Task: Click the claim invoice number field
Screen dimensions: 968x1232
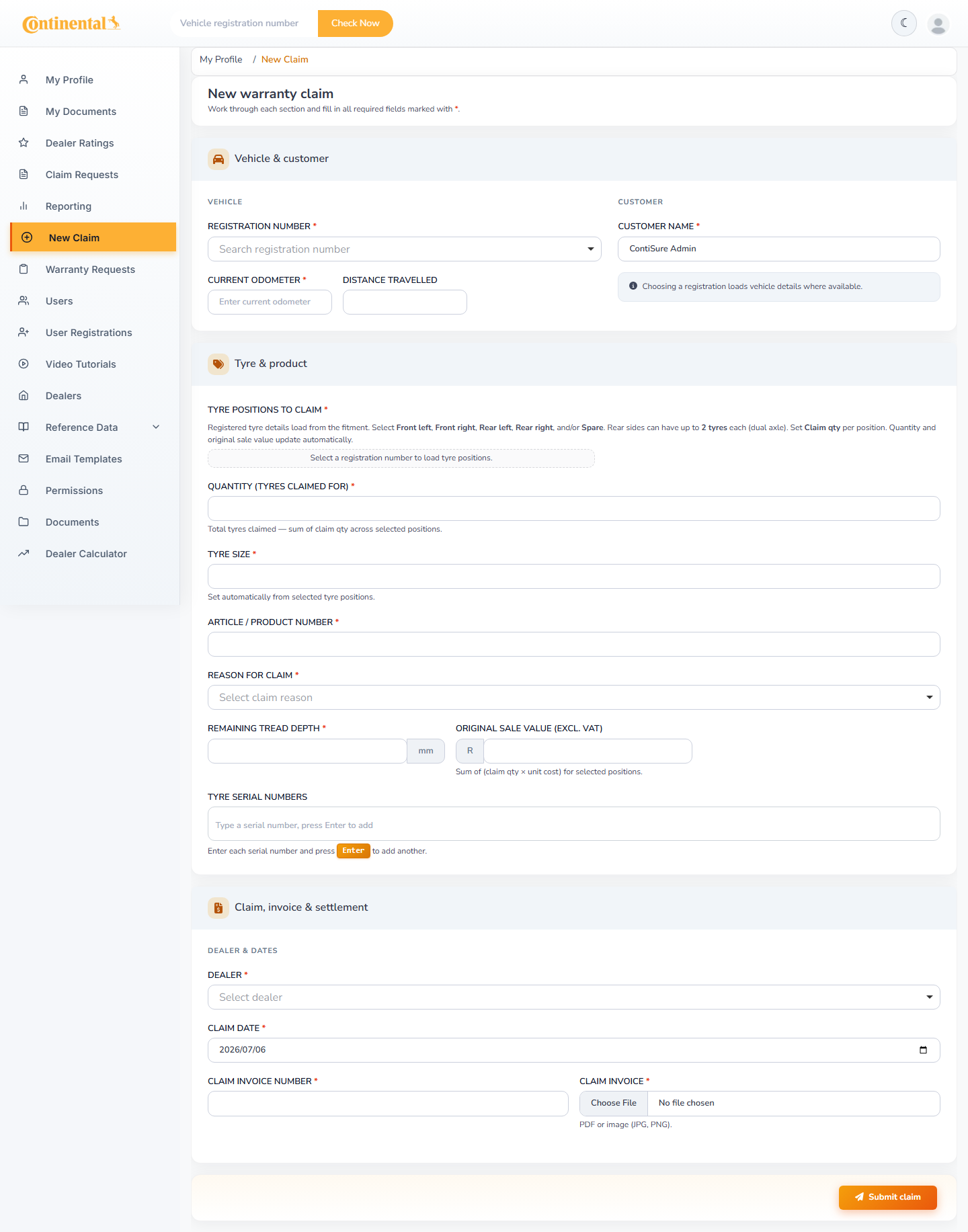Action: pyautogui.click(x=388, y=1104)
